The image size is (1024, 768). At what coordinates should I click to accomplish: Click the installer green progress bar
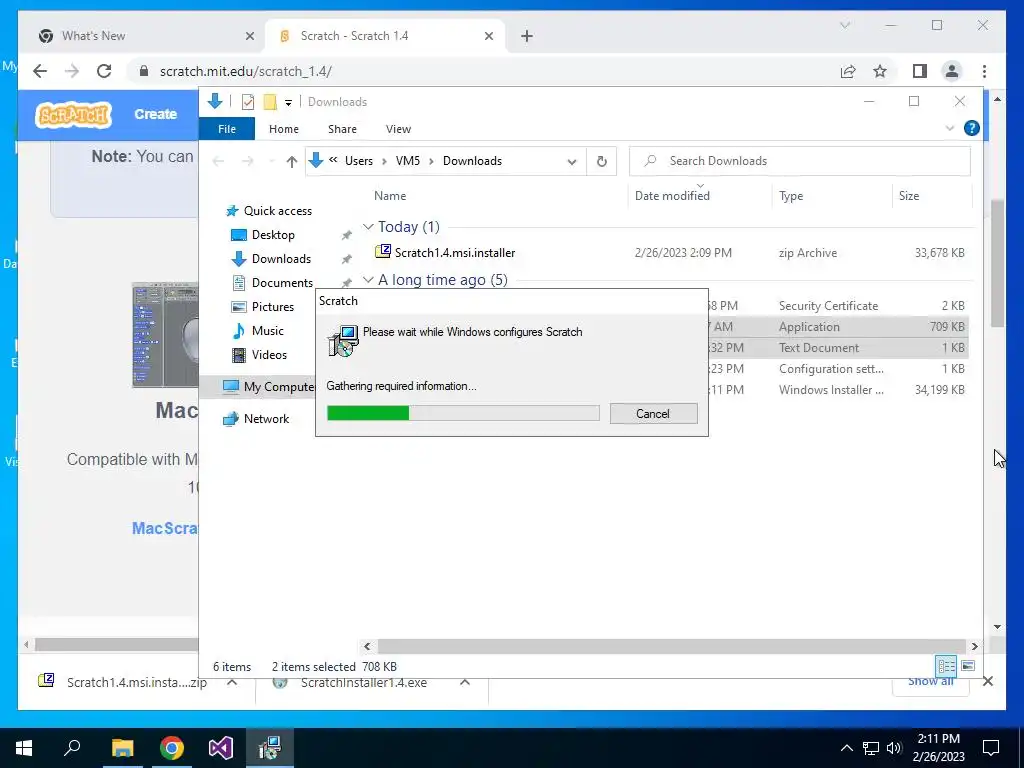point(463,413)
